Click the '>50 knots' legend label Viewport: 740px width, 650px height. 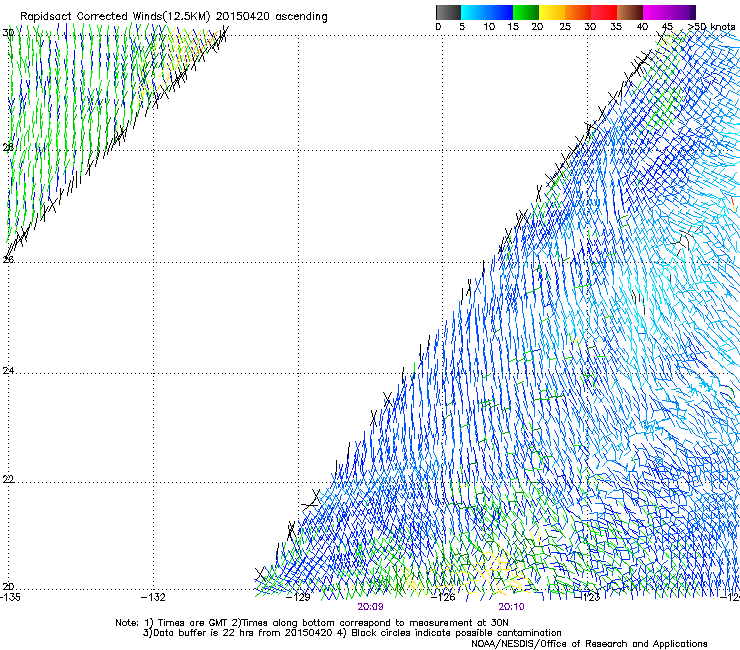[x=711, y=27]
